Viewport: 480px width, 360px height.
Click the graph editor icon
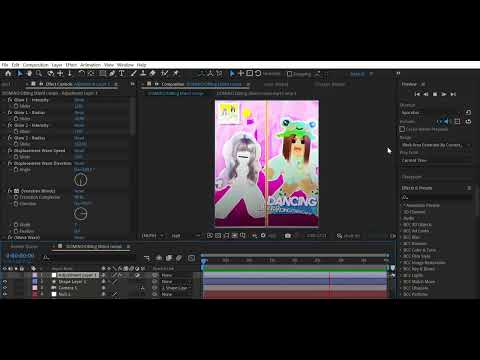pyautogui.click(x=191, y=258)
